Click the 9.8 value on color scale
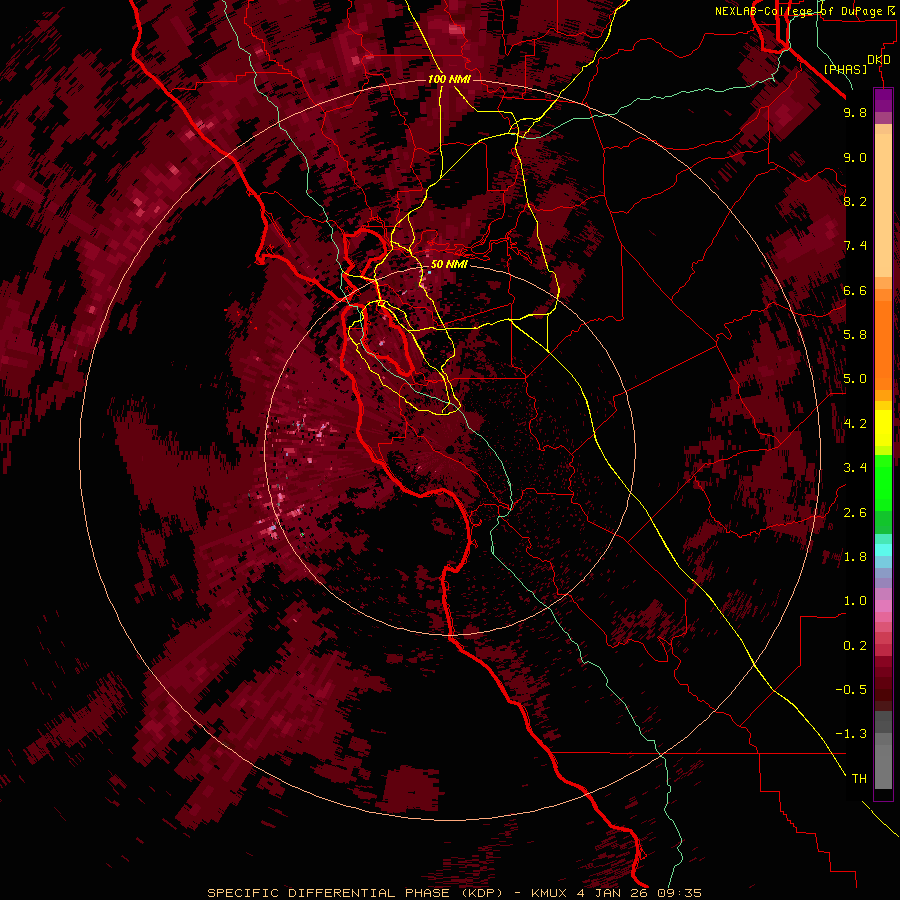This screenshot has width=900, height=900. pyautogui.click(x=855, y=112)
